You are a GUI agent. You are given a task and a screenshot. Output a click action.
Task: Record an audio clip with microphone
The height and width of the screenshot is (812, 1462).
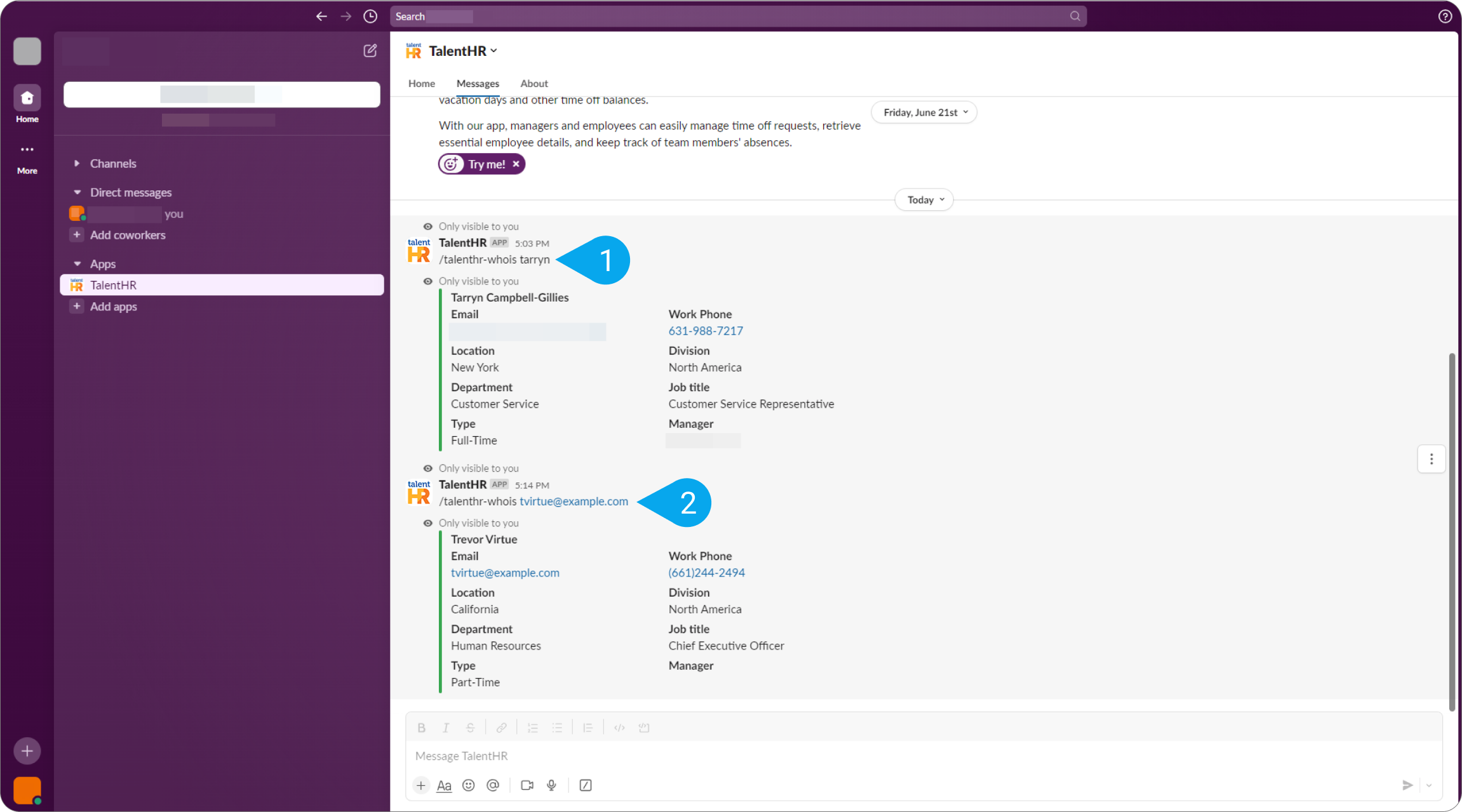point(551,785)
